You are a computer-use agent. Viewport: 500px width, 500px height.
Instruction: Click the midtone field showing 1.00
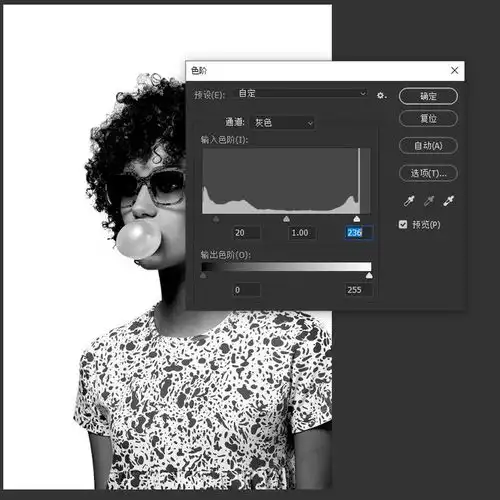point(302,233)
